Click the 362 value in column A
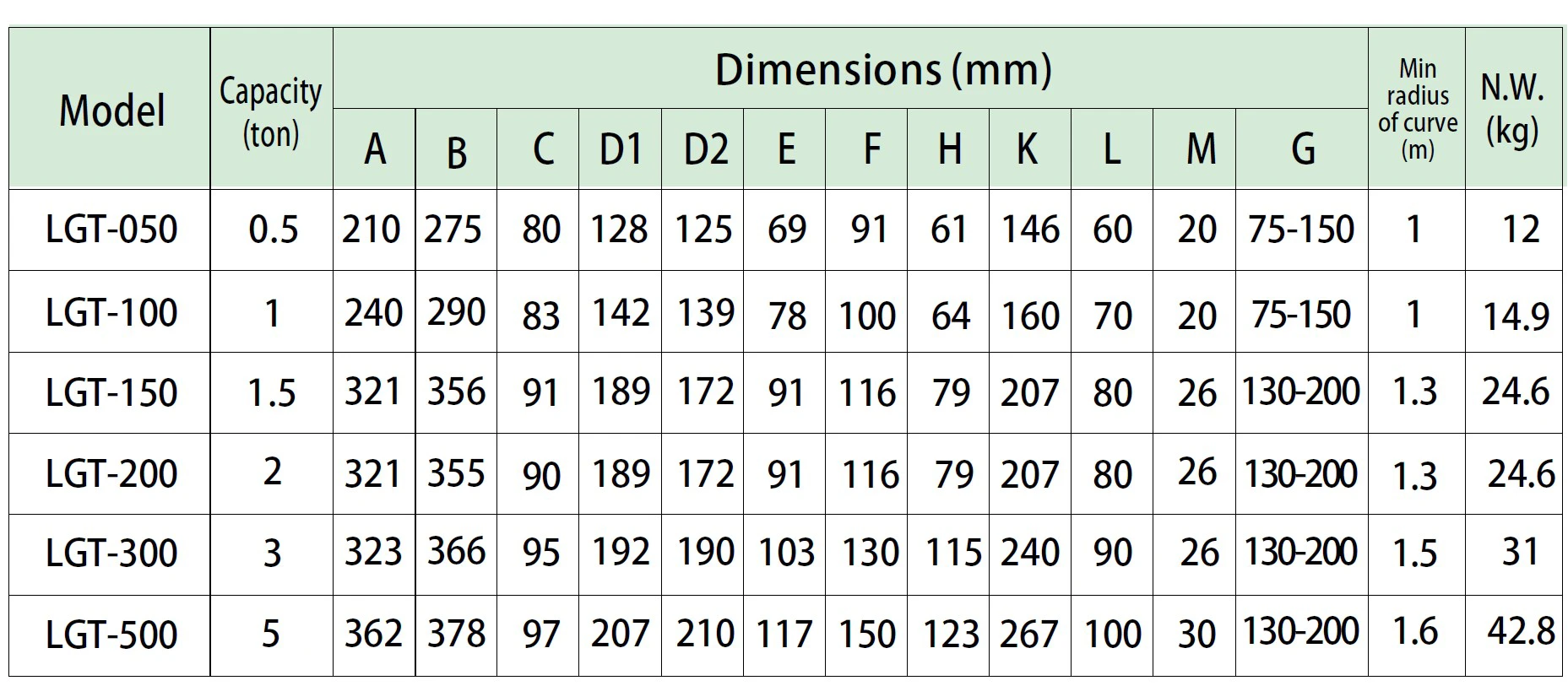 click(373, 634)
